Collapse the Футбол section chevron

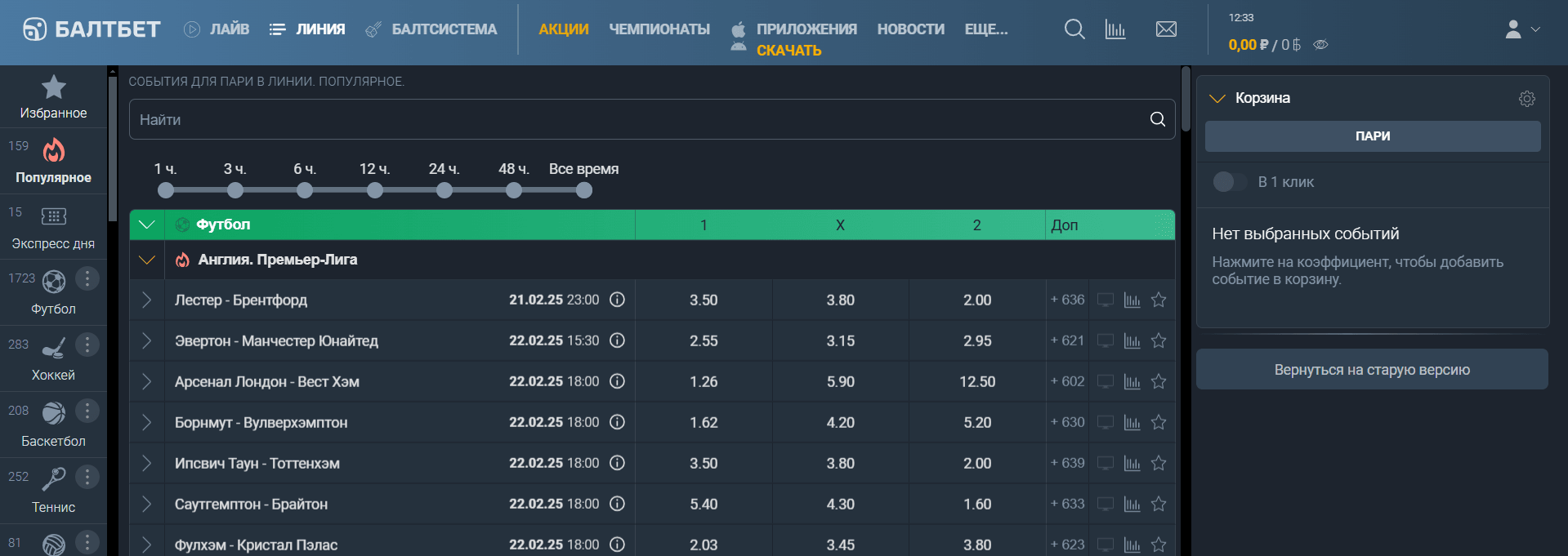tap(147, 225)
